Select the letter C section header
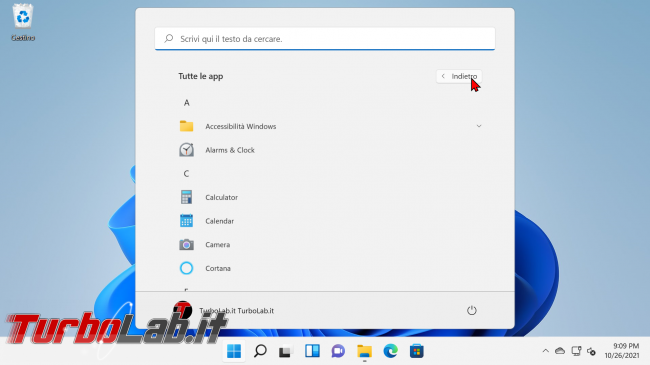The image size is (650, 365). coord(187,173)
